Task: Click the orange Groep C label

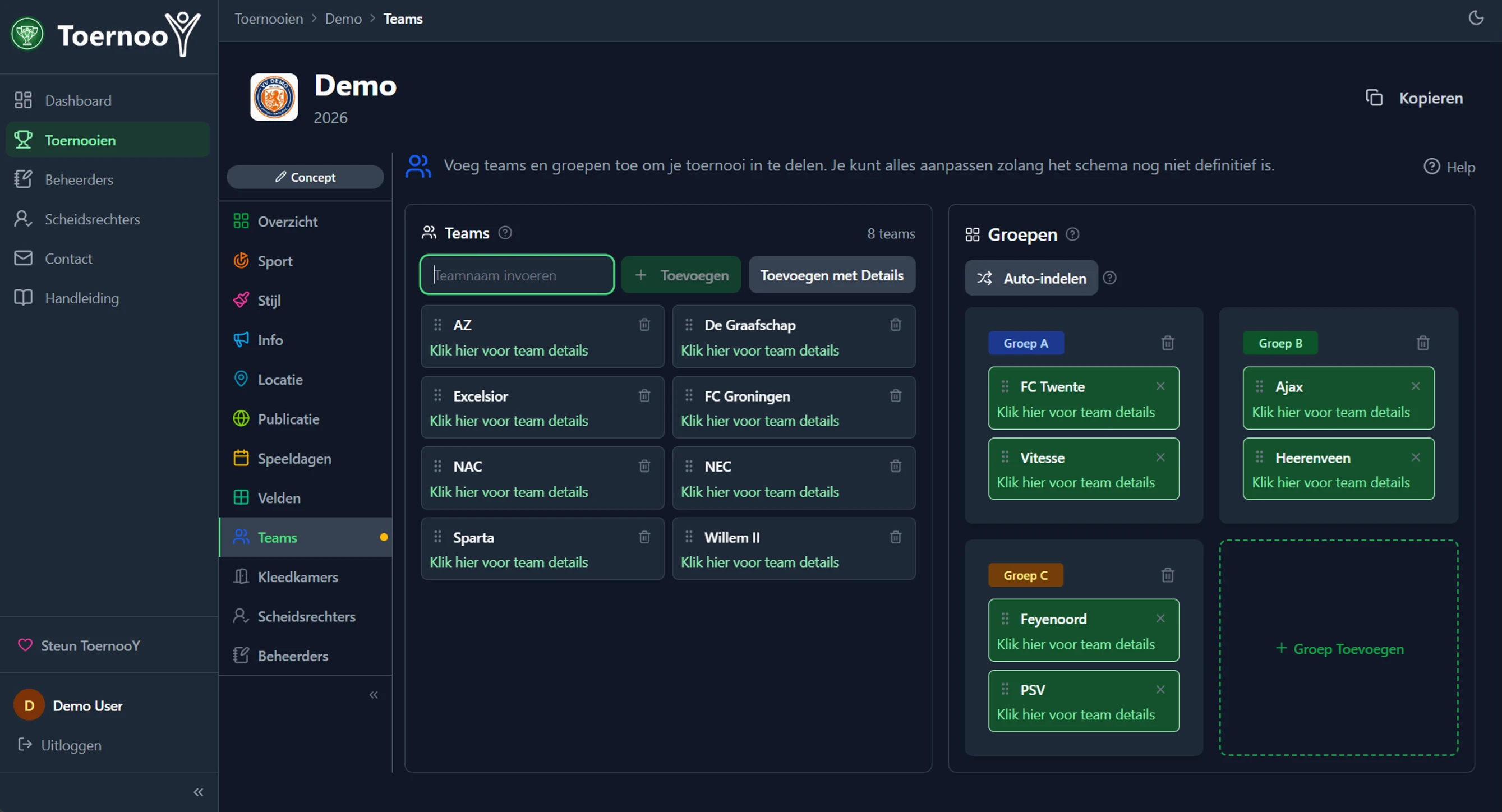Action: (1026, 575)
